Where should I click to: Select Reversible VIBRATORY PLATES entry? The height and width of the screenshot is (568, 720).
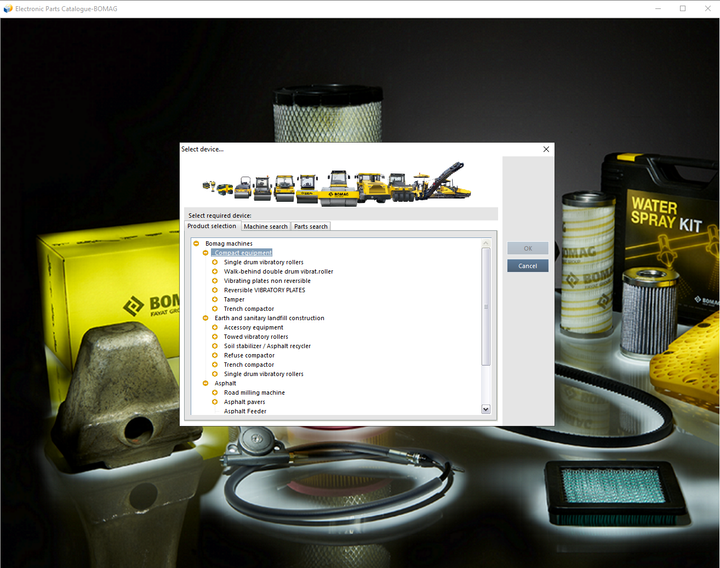click(x=264, y=290)
